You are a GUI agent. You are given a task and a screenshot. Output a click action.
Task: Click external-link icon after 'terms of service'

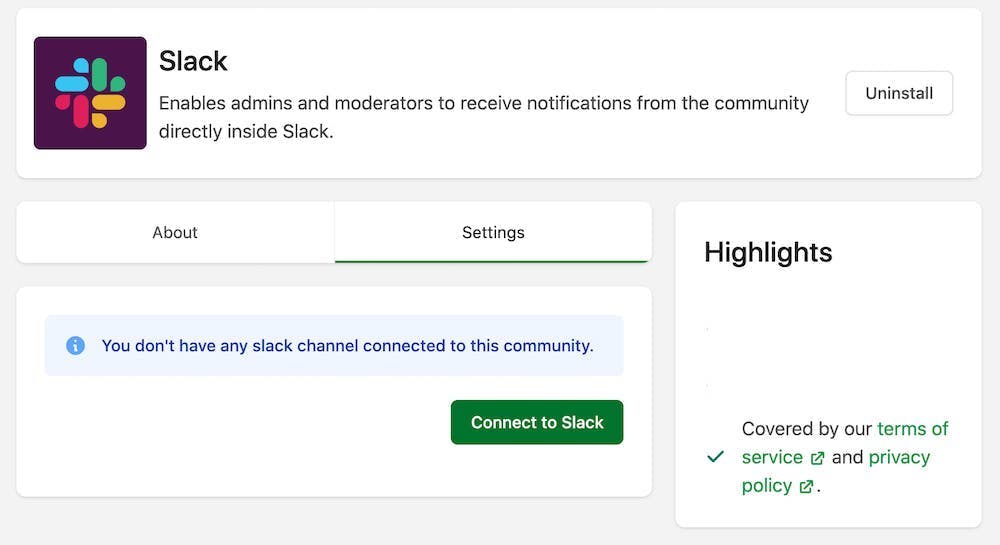(817, 458)
